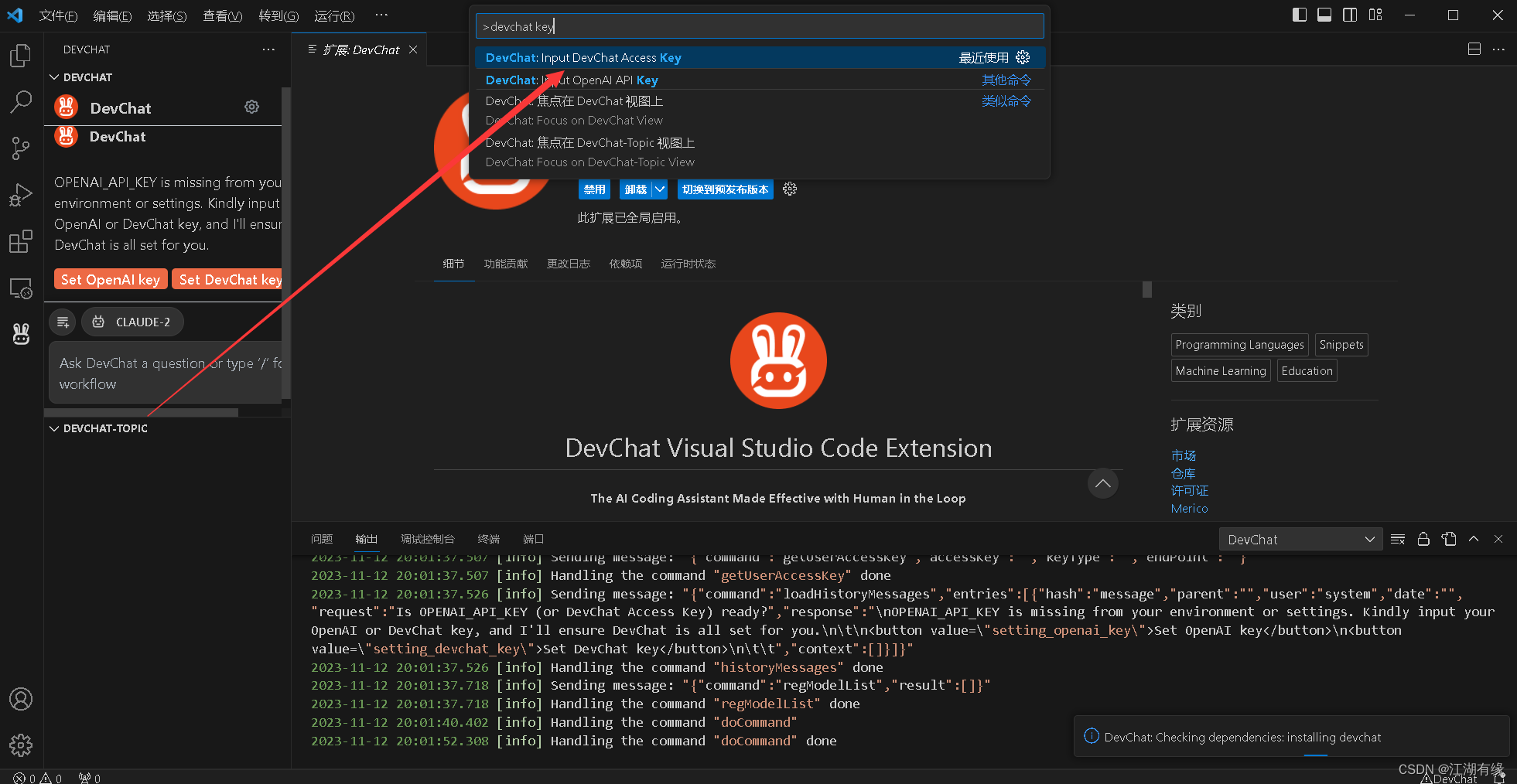Open the CLAUDE-2 model selector
Image resolution: width=1517 pixels, height=784 pixels.
132,322
